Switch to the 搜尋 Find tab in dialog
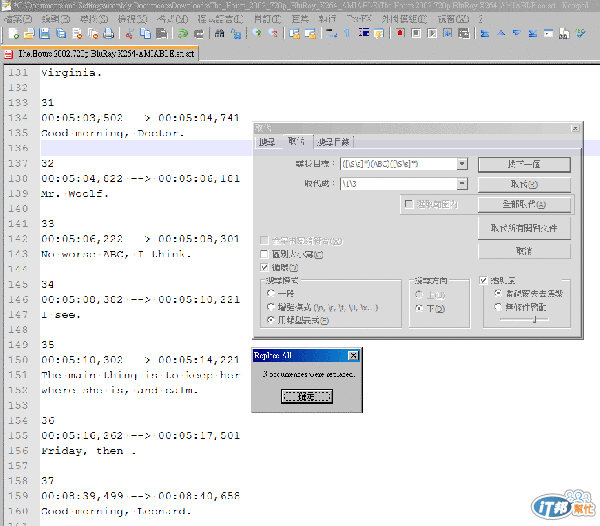This screenshot has height=526, width=600. (267, 142)
